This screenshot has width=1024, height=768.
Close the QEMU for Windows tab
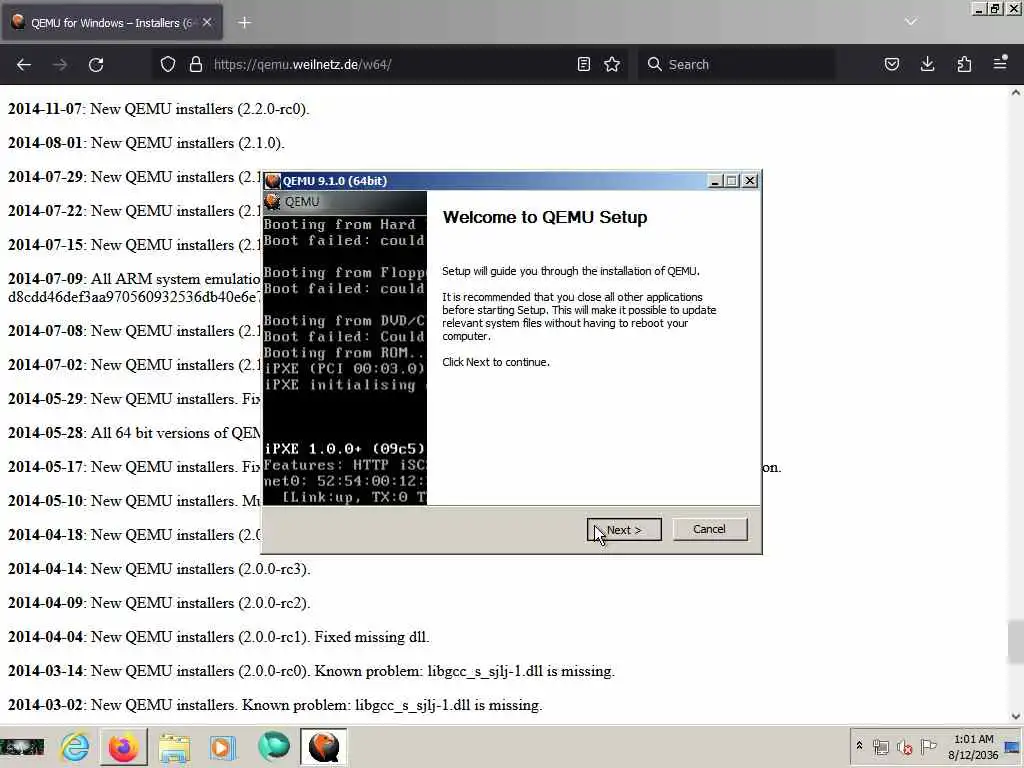(207, 22)
